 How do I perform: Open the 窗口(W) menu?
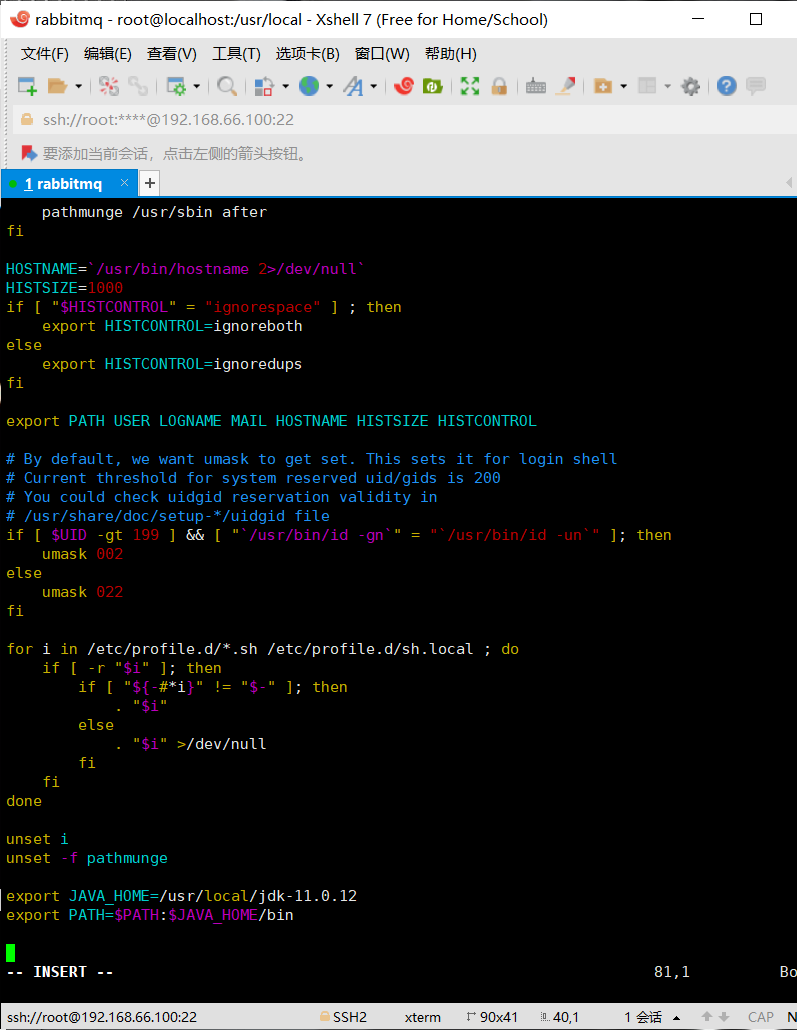pos(382,54)
